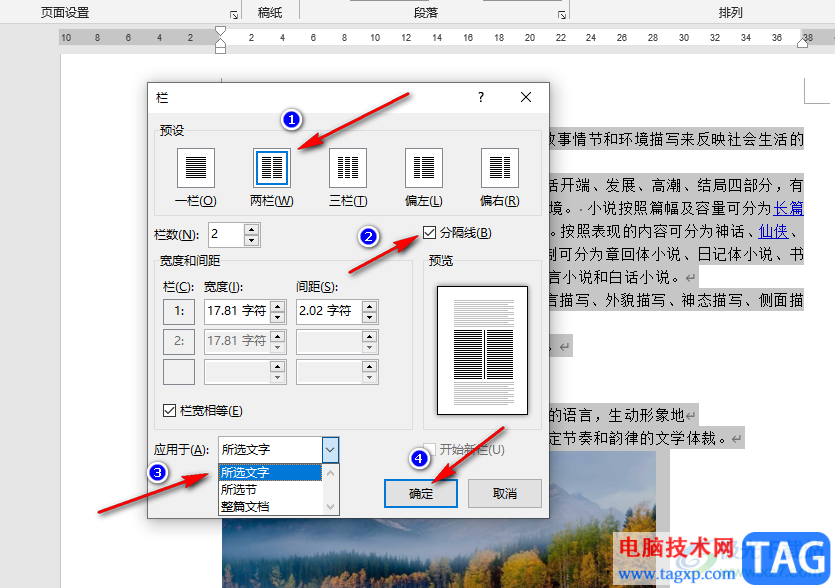Click the first-line indent marker on ruler

pos(220,31)
